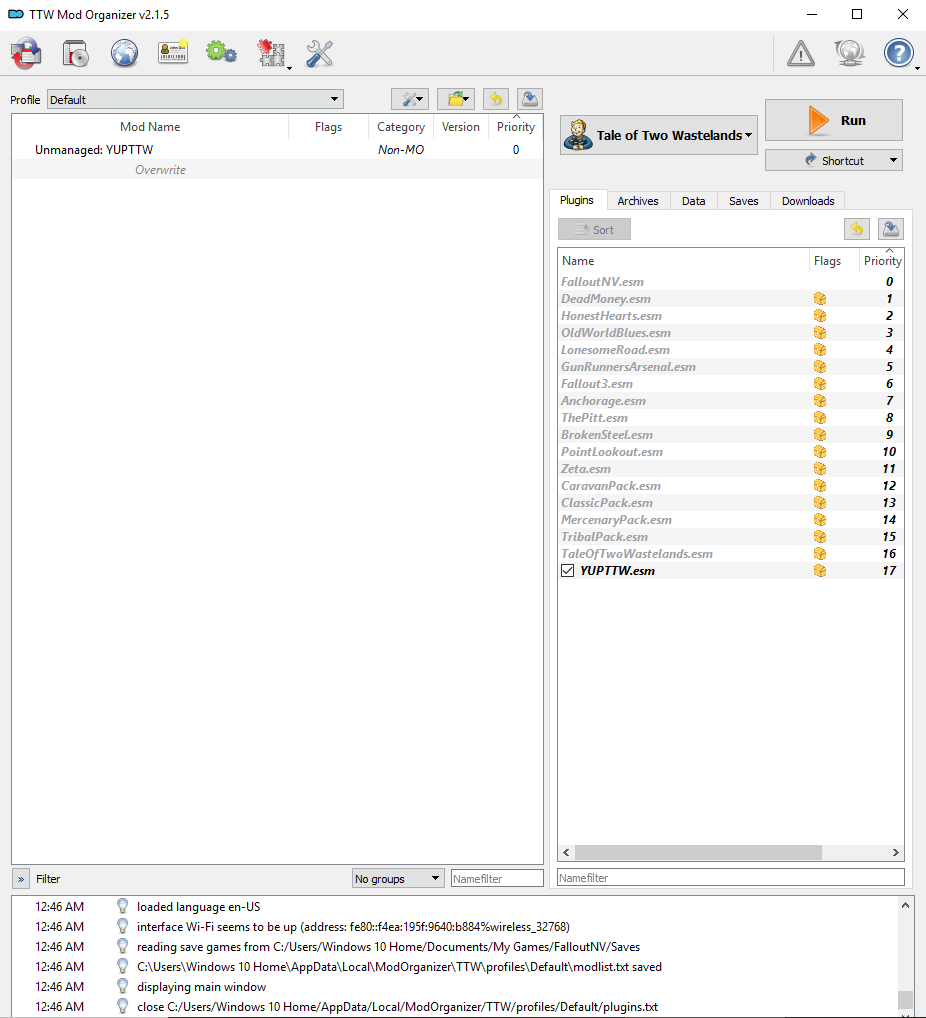Image resolution: width=926 pixels, height=1018 pixels.
Task: Click the mod list Namefilter field
Action: 497,878
